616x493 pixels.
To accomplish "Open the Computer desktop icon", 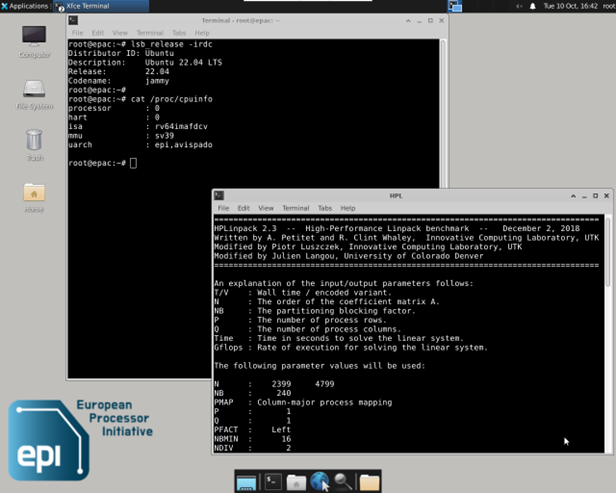I will click(x=34, y=38).
